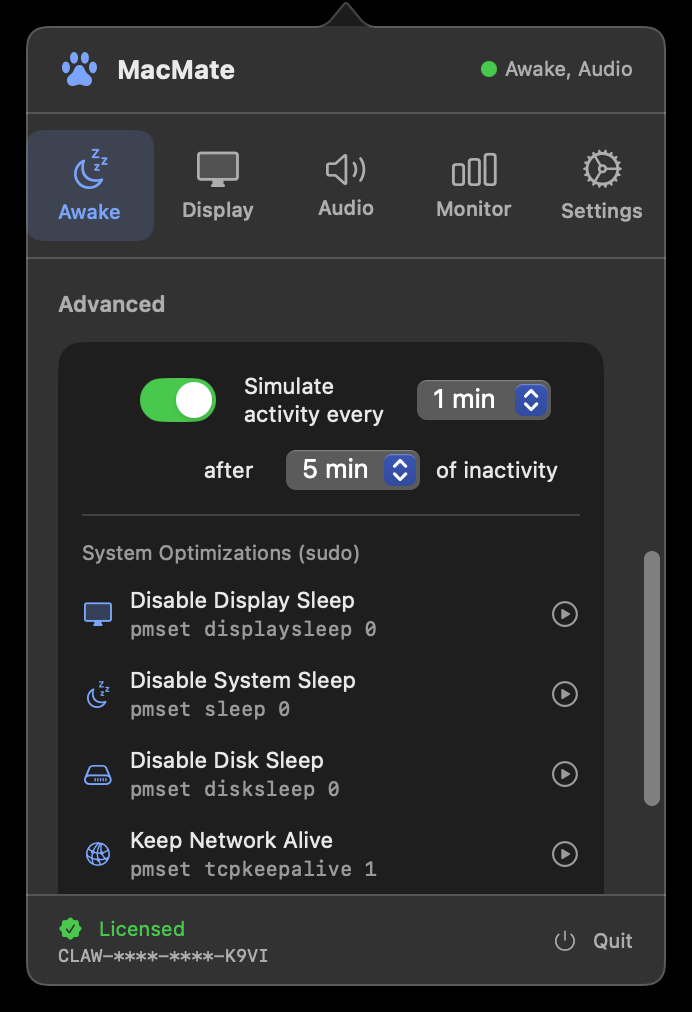Select the Awake moon tab icon
This screenshot has width=692, height=1012.
pos(90,170)
